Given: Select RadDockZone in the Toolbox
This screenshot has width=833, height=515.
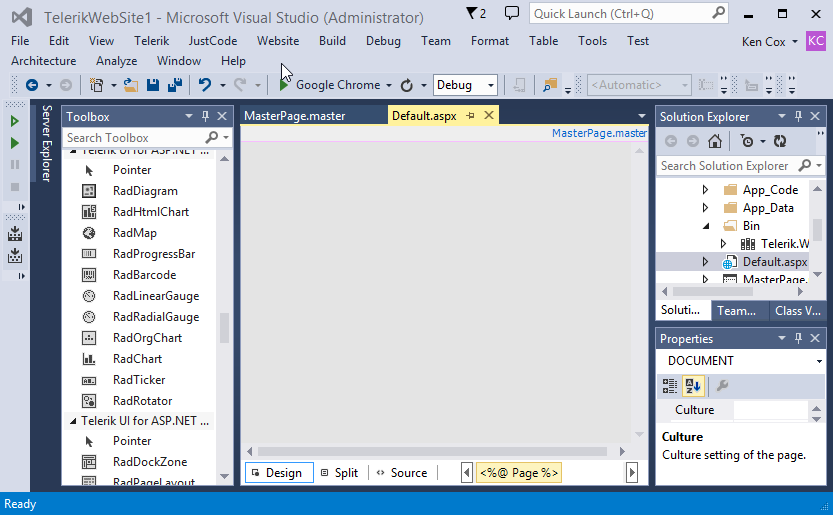Looking at the screenshot, I should [150, 462].
